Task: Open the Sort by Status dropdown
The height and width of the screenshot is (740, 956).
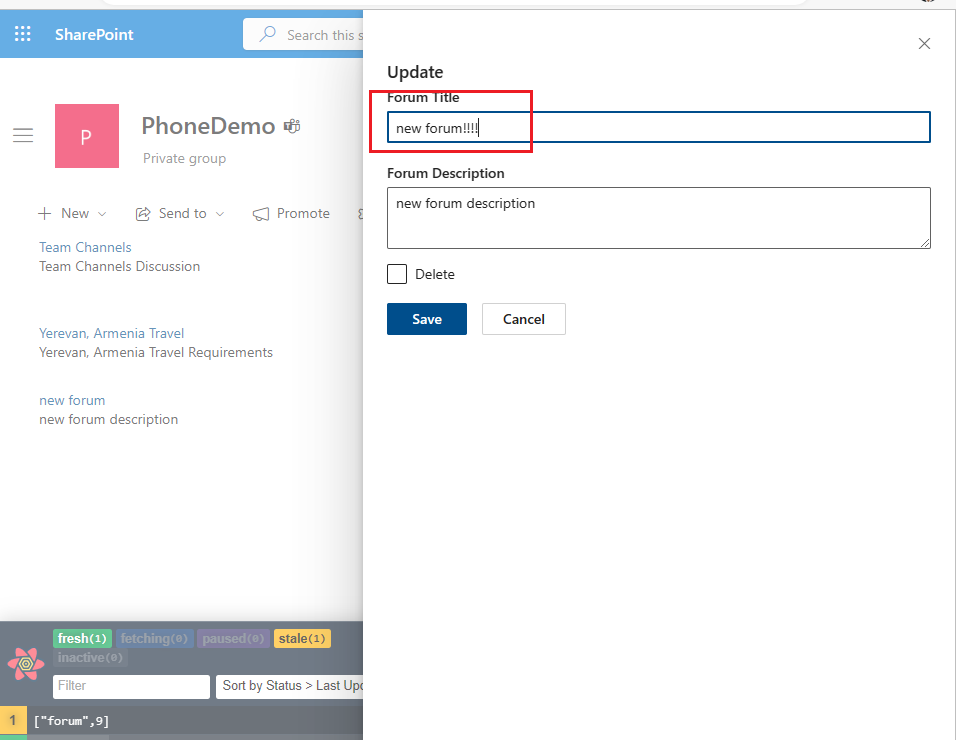Action: point(290,686)
